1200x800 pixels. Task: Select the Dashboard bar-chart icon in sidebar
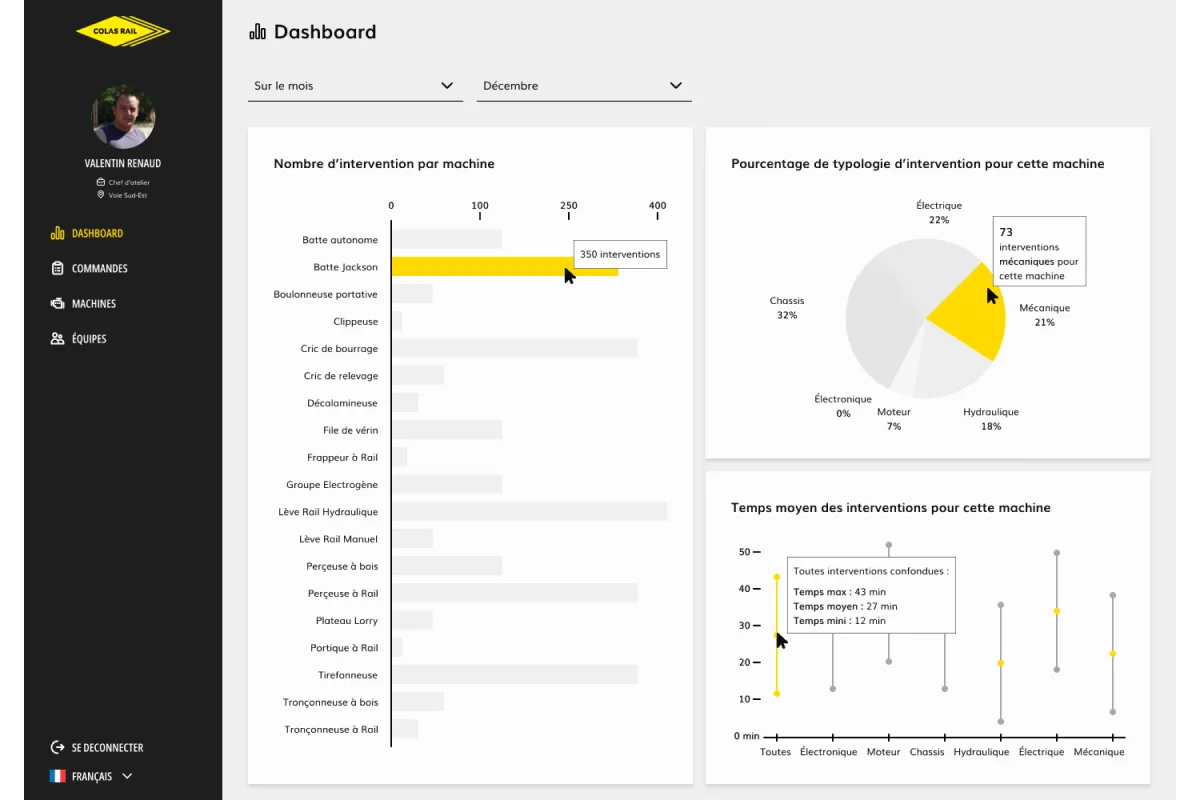[x=57, y=233]
